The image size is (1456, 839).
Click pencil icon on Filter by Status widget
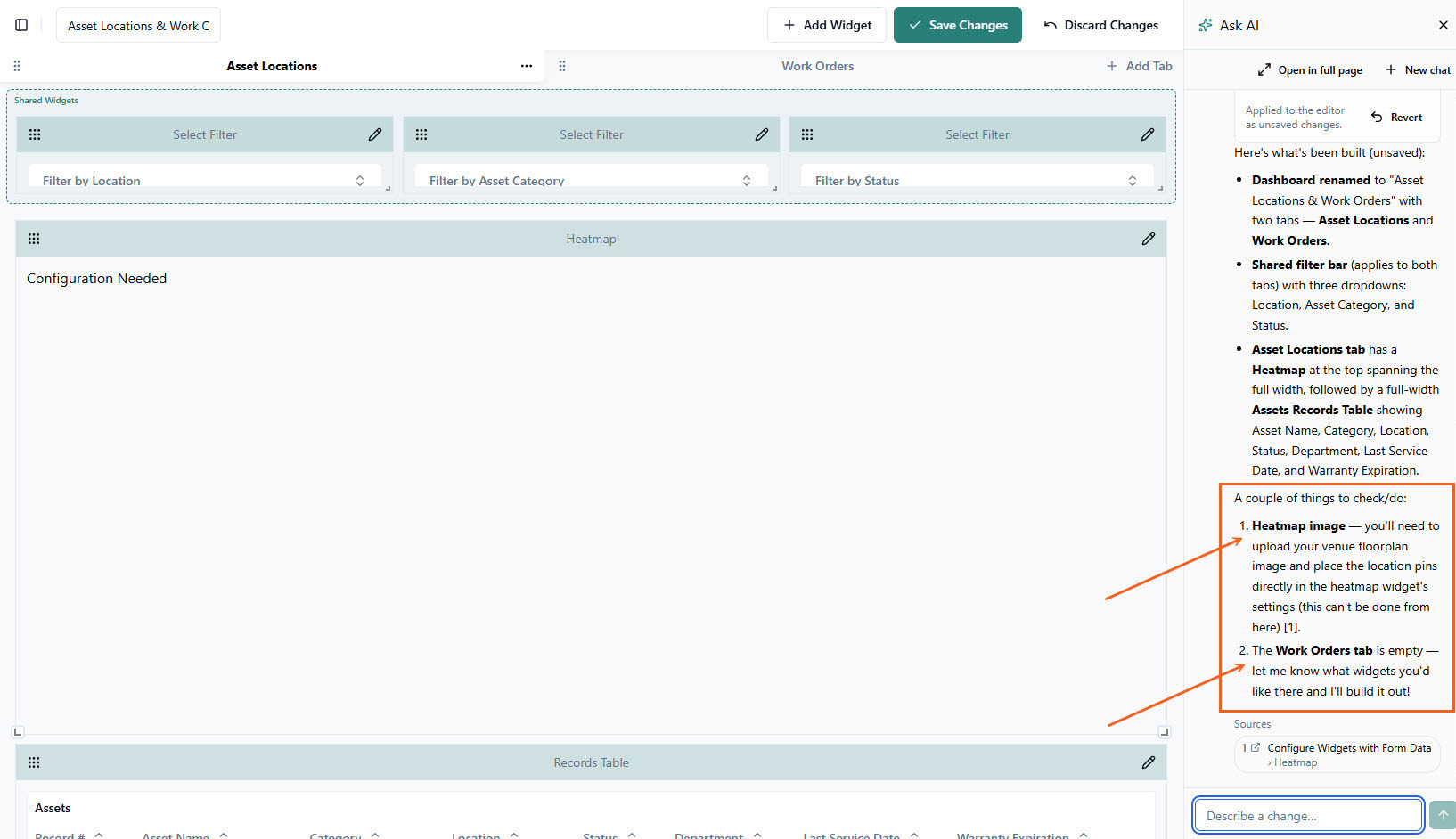click(x=1147, y=134)
